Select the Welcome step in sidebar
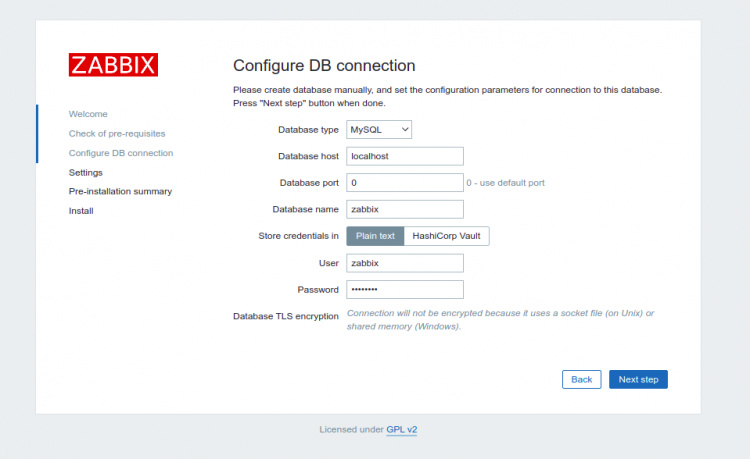Viewport: 750px width, 459px height. tap(88, 114)
